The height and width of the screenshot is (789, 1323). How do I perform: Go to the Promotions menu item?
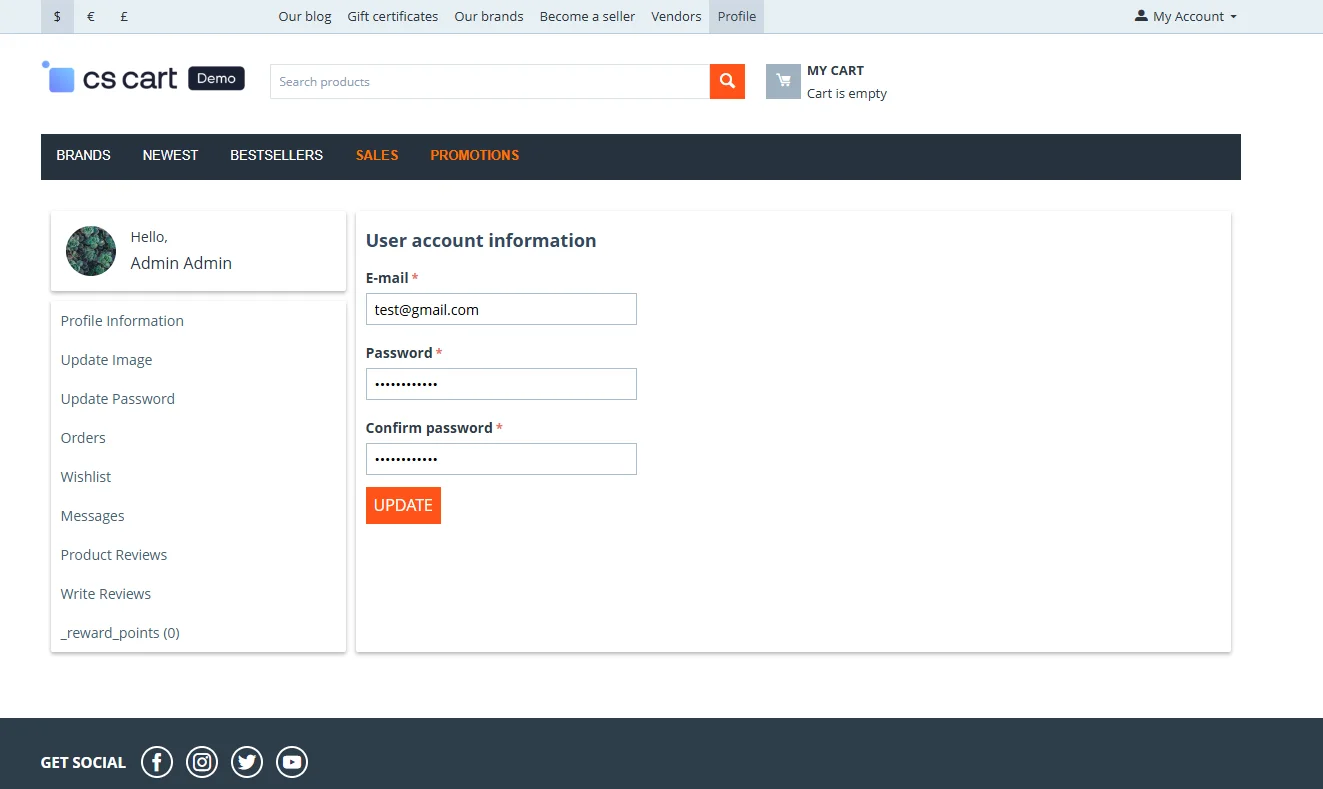click(474, 156)
